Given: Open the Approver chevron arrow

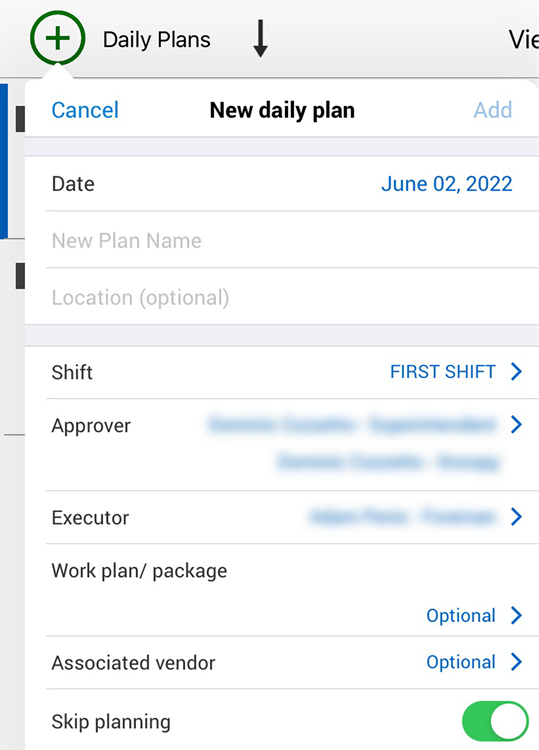Looking at the screenshot, I should pyautogui.click(x=516, y=424).
